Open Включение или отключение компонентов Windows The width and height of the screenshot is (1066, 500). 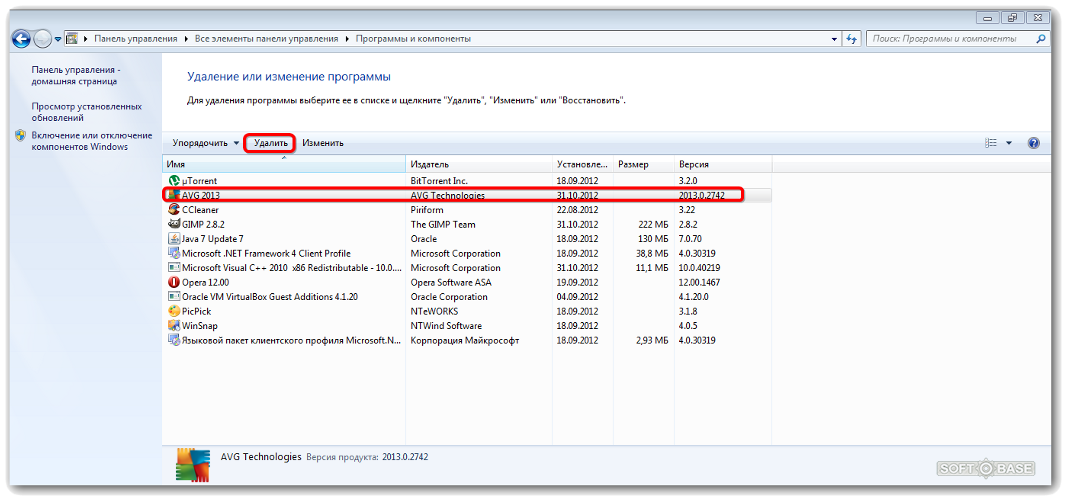[x=91, y=141]
